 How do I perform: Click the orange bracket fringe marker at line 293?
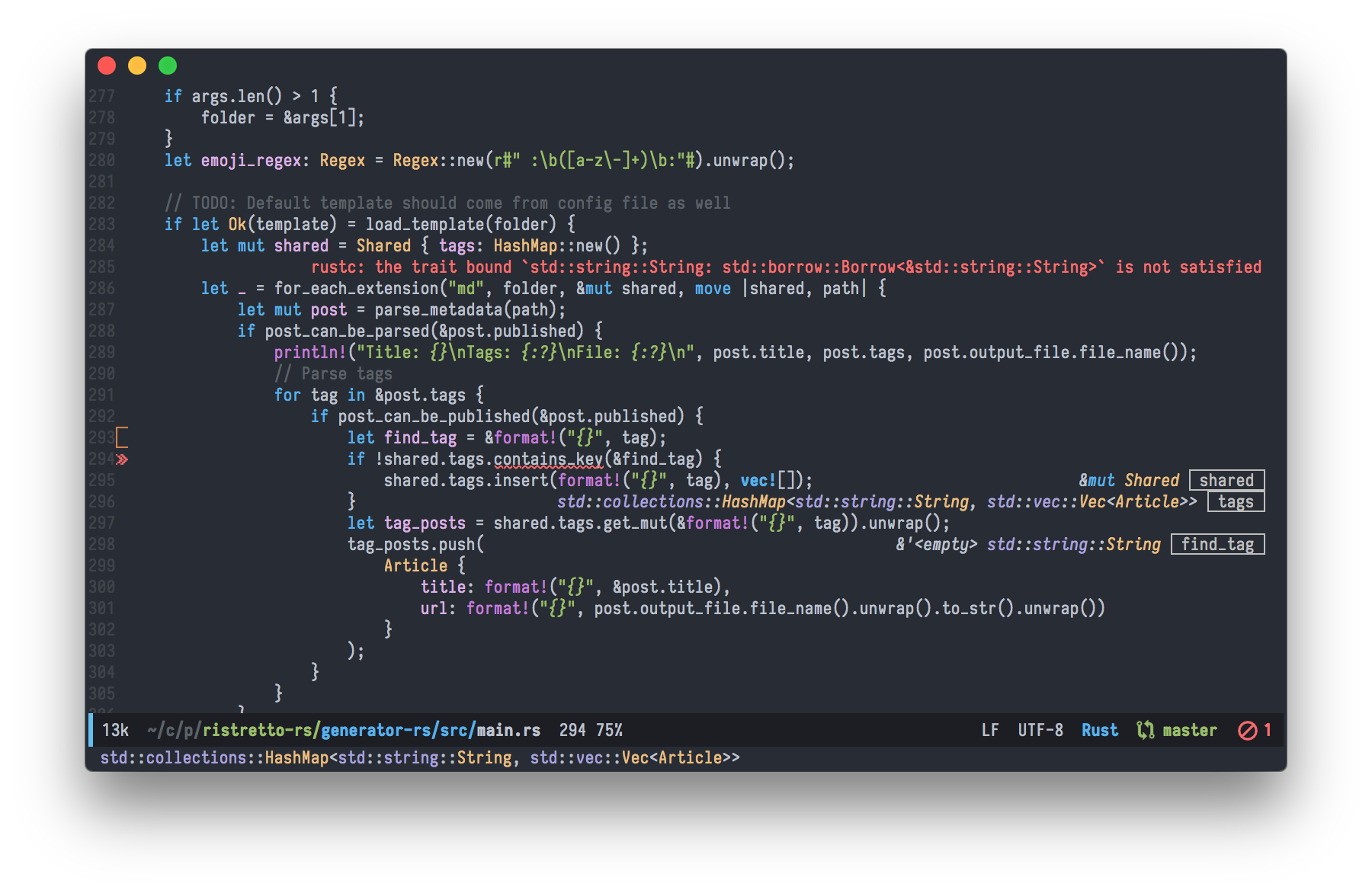[122, 437]
